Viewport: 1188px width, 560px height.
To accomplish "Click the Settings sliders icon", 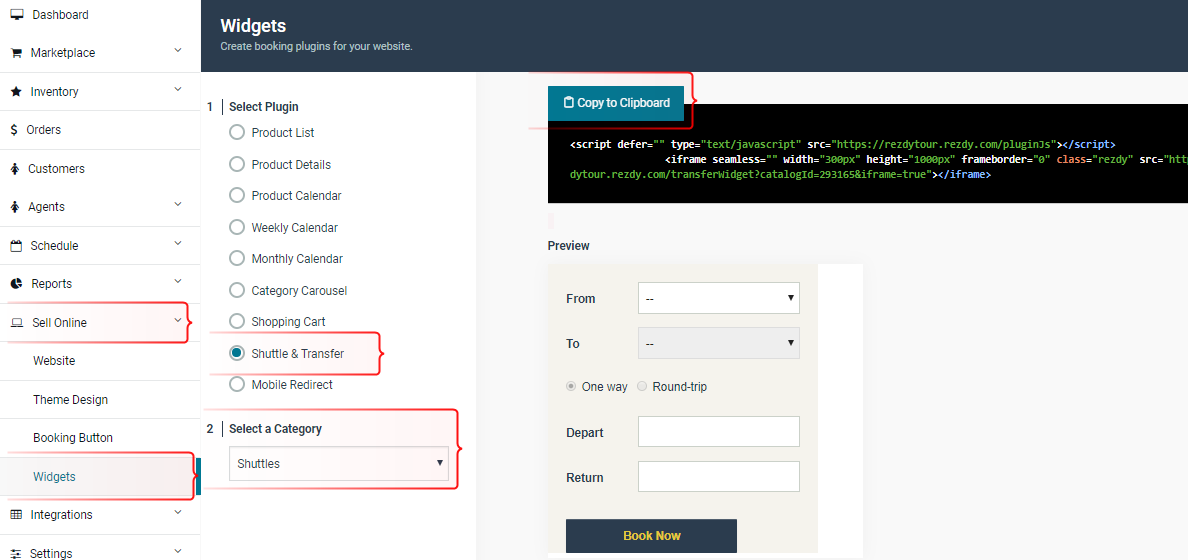I will 16,553.
